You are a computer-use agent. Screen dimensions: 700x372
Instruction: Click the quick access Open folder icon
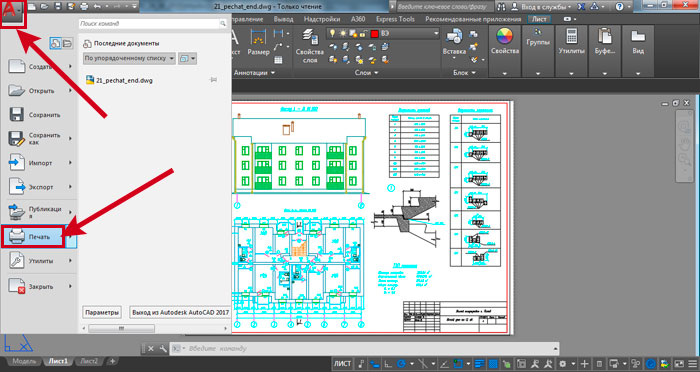pos(44,7)
